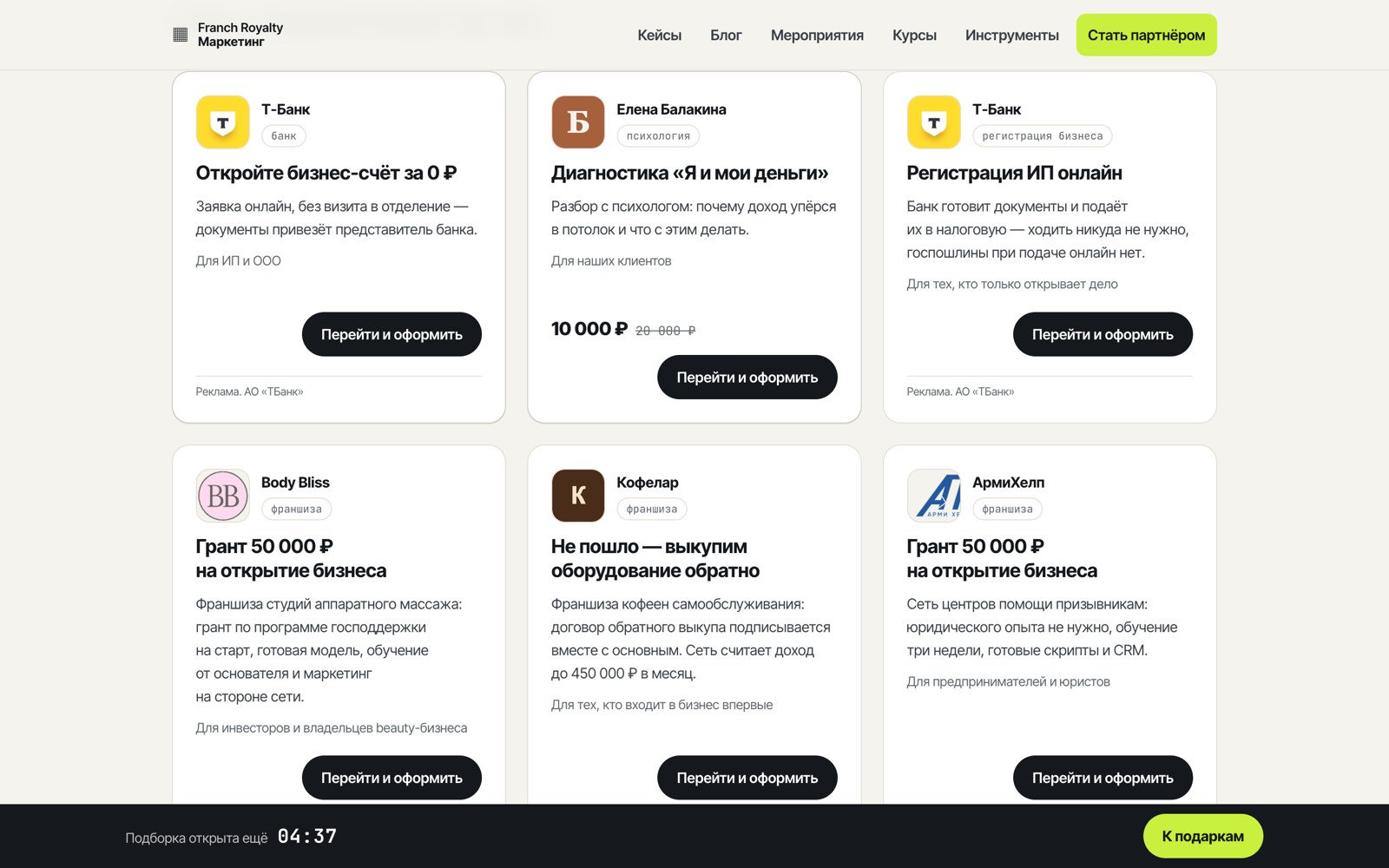Click the АрмиХелп Грант 50 000 ₽ heading
Screen dimensions: 1389x868
tap(1002, 558)
